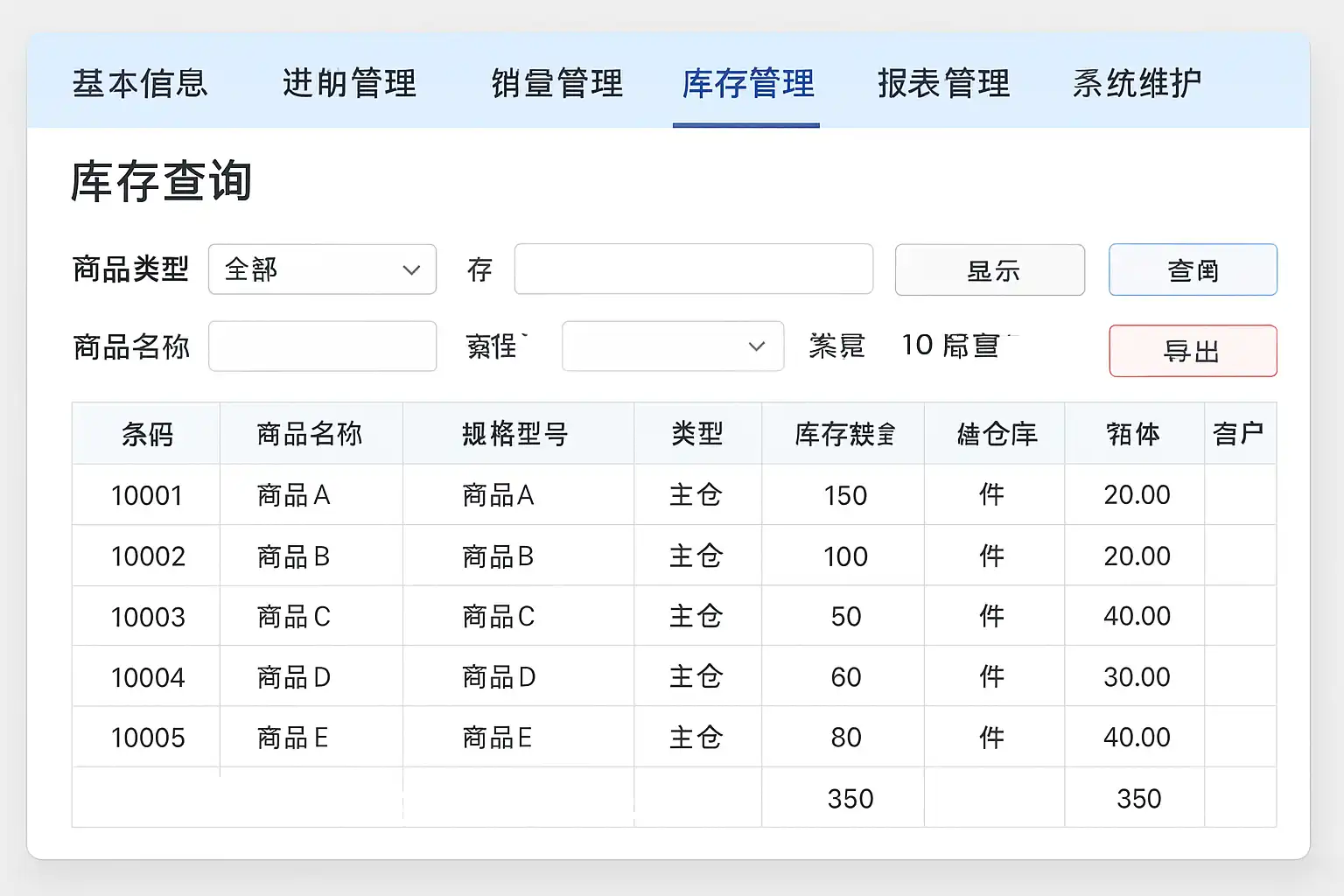Click the wide text input in top row
This screenshot has width=1344, height=896.
tap(693, 269)
